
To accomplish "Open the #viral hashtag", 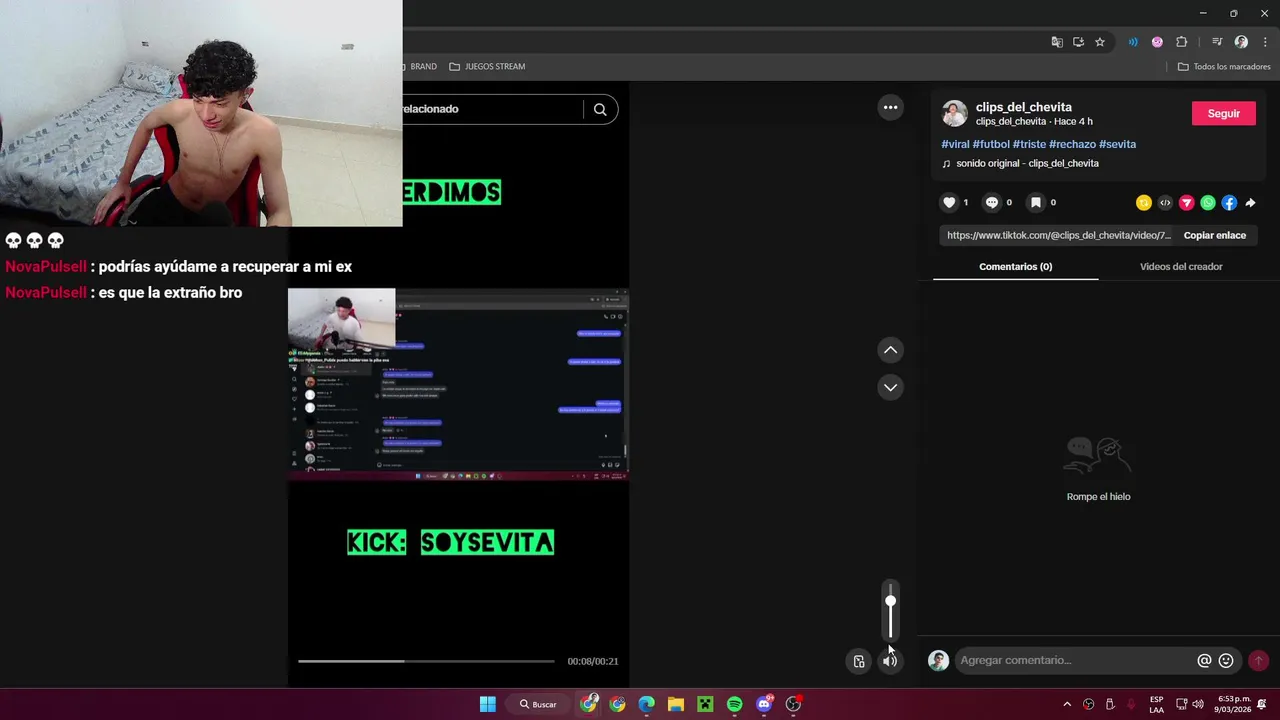I will coord(955,144).
